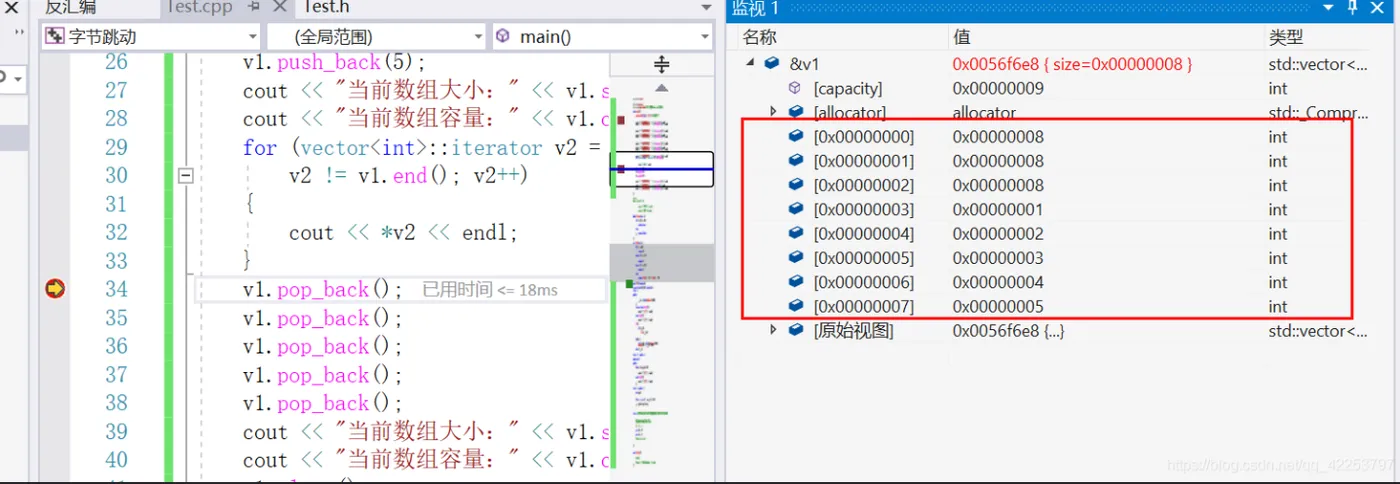1400x484 pixels.
Task: Open the editor tab overflow list
Action: coord(706,8)
